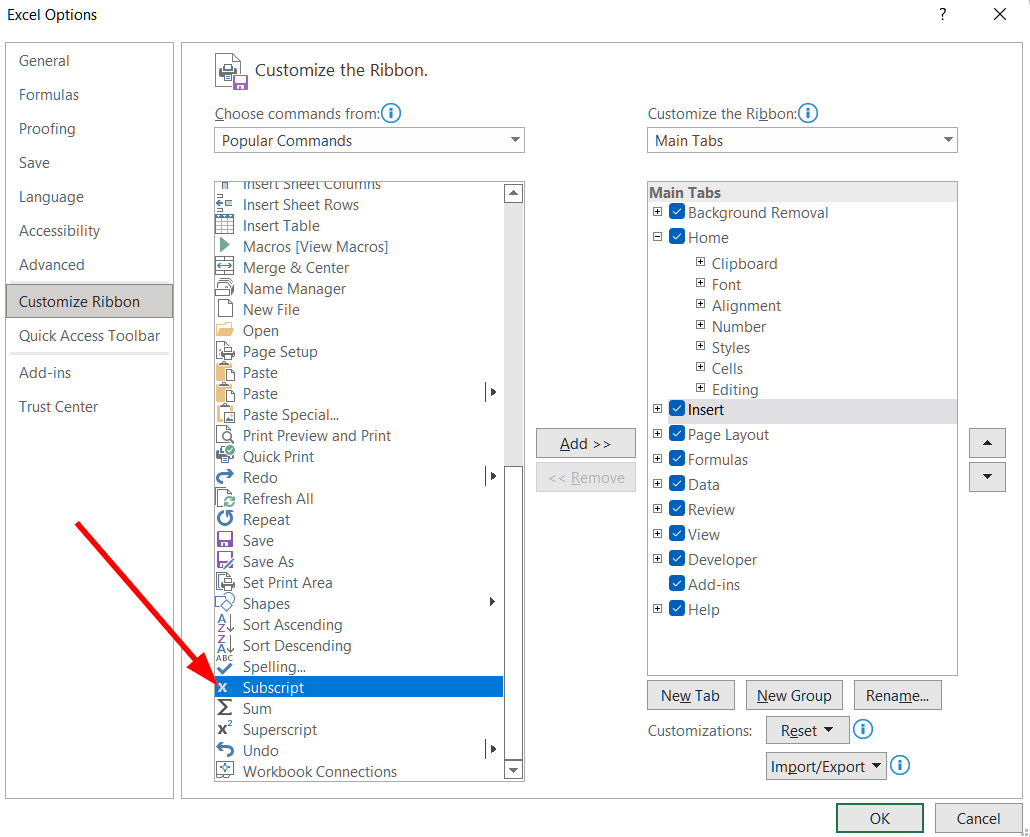Disable the Background Removal checkbox
The width and height of the screenshot is (1030, 837).
[677, 212]
